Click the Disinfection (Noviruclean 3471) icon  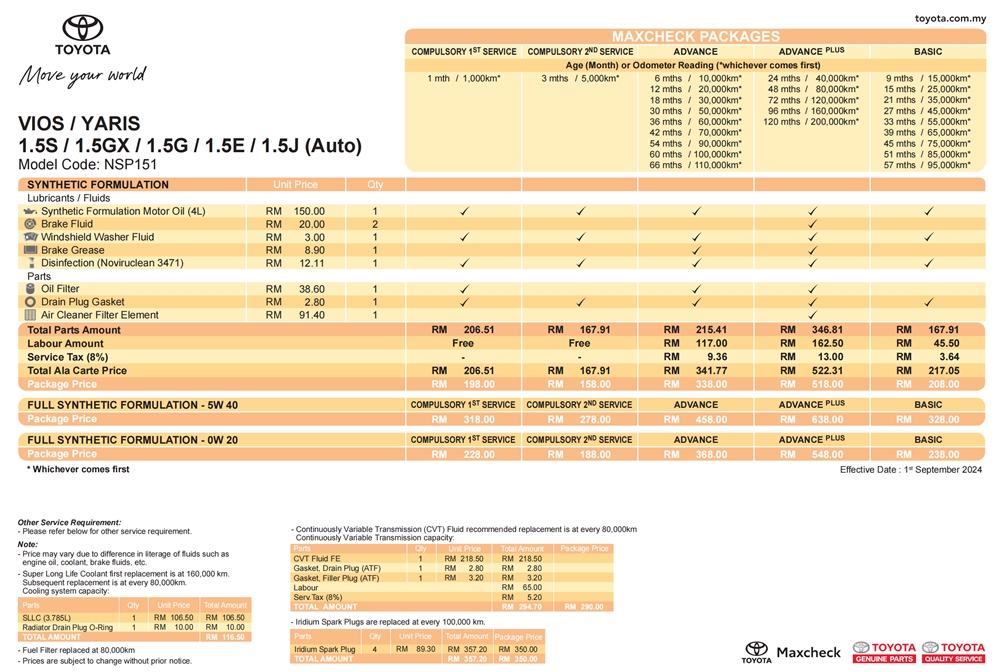[x=31, y=263]
